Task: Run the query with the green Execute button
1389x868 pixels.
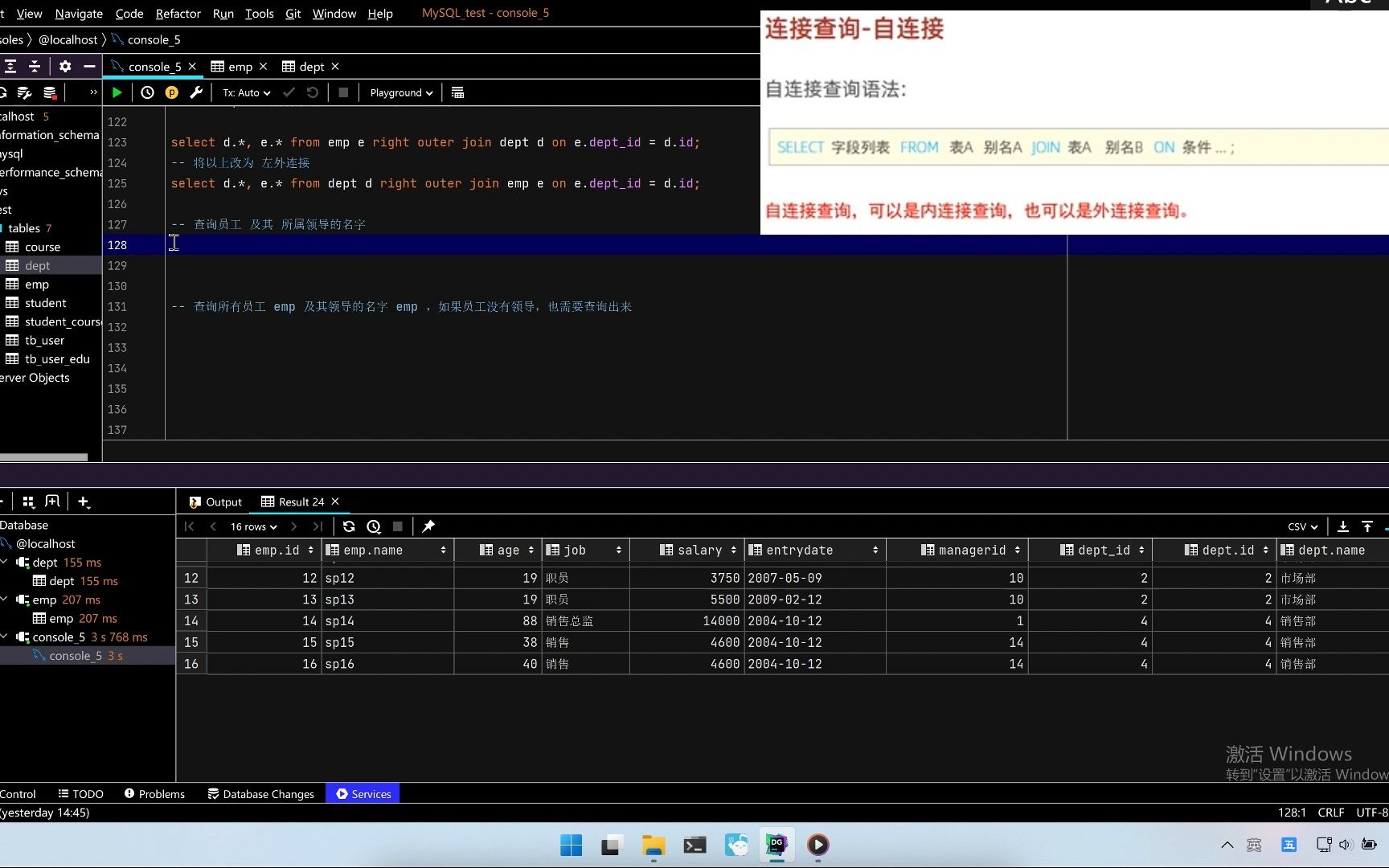Action: point(117,92)
